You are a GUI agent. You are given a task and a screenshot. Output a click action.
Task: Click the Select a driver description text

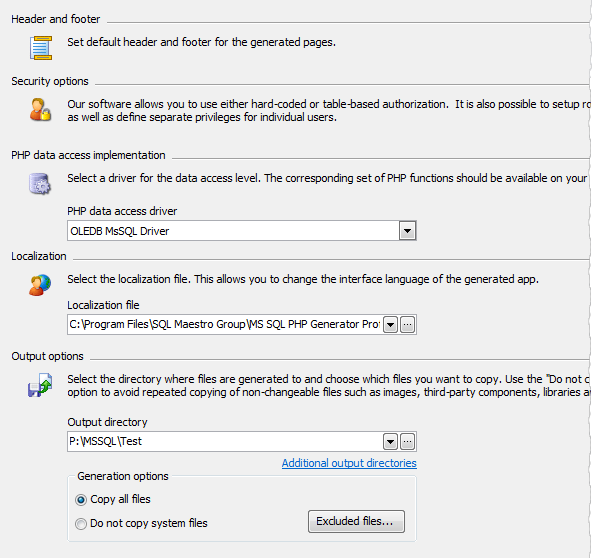(327, 178)
